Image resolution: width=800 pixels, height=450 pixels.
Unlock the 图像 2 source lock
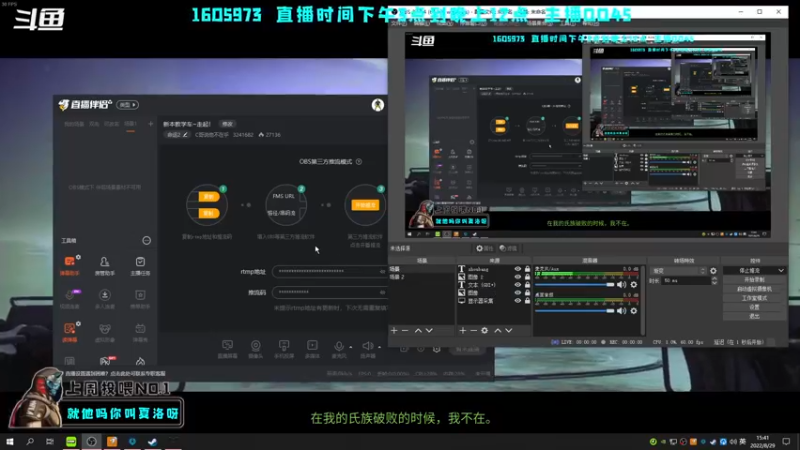[x=528, y=277]
